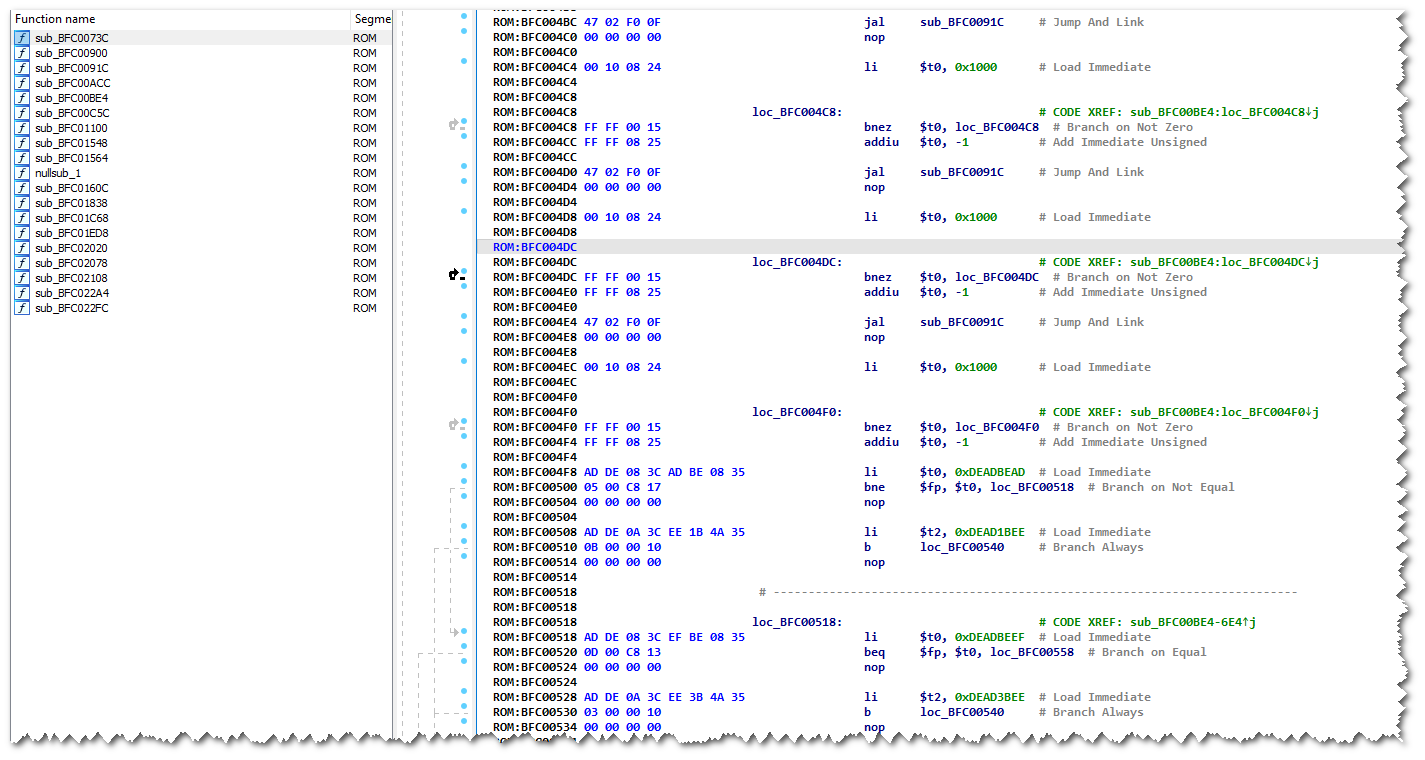Click the blue dot beside ROM:BFC004D8

(464, 211)
